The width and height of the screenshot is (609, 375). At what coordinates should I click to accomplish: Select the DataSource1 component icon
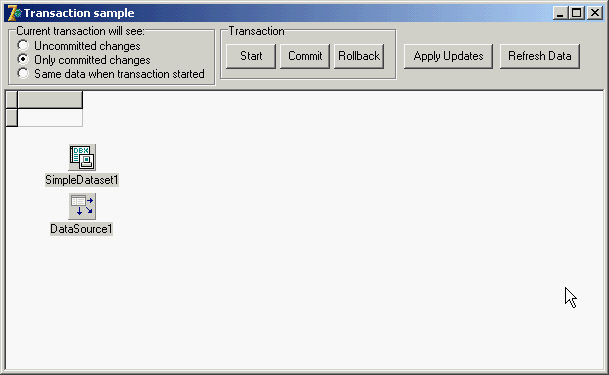click(x=82, y=206)
